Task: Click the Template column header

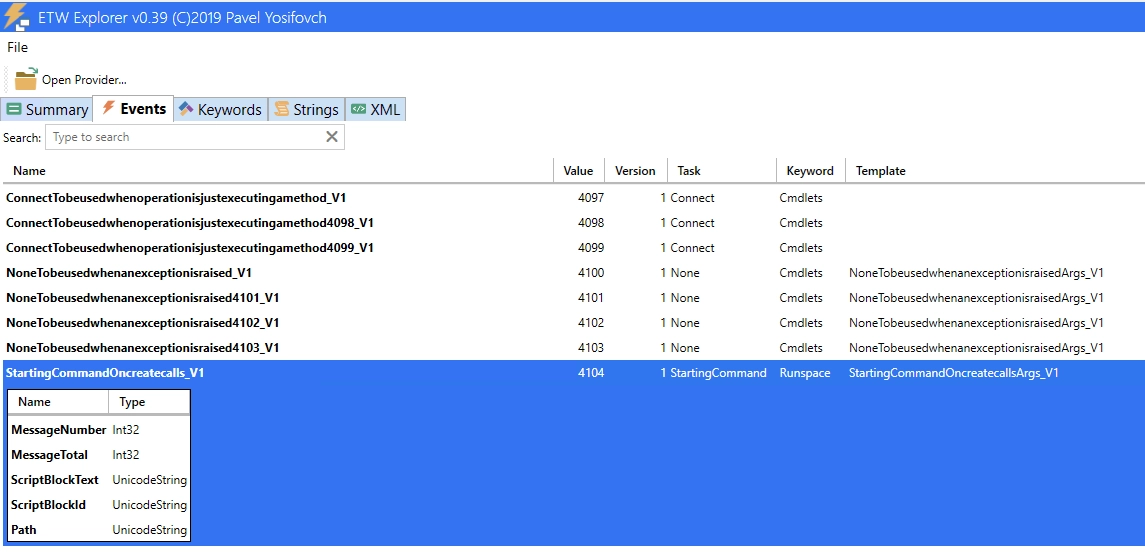Action: click(x=880, y=171)
